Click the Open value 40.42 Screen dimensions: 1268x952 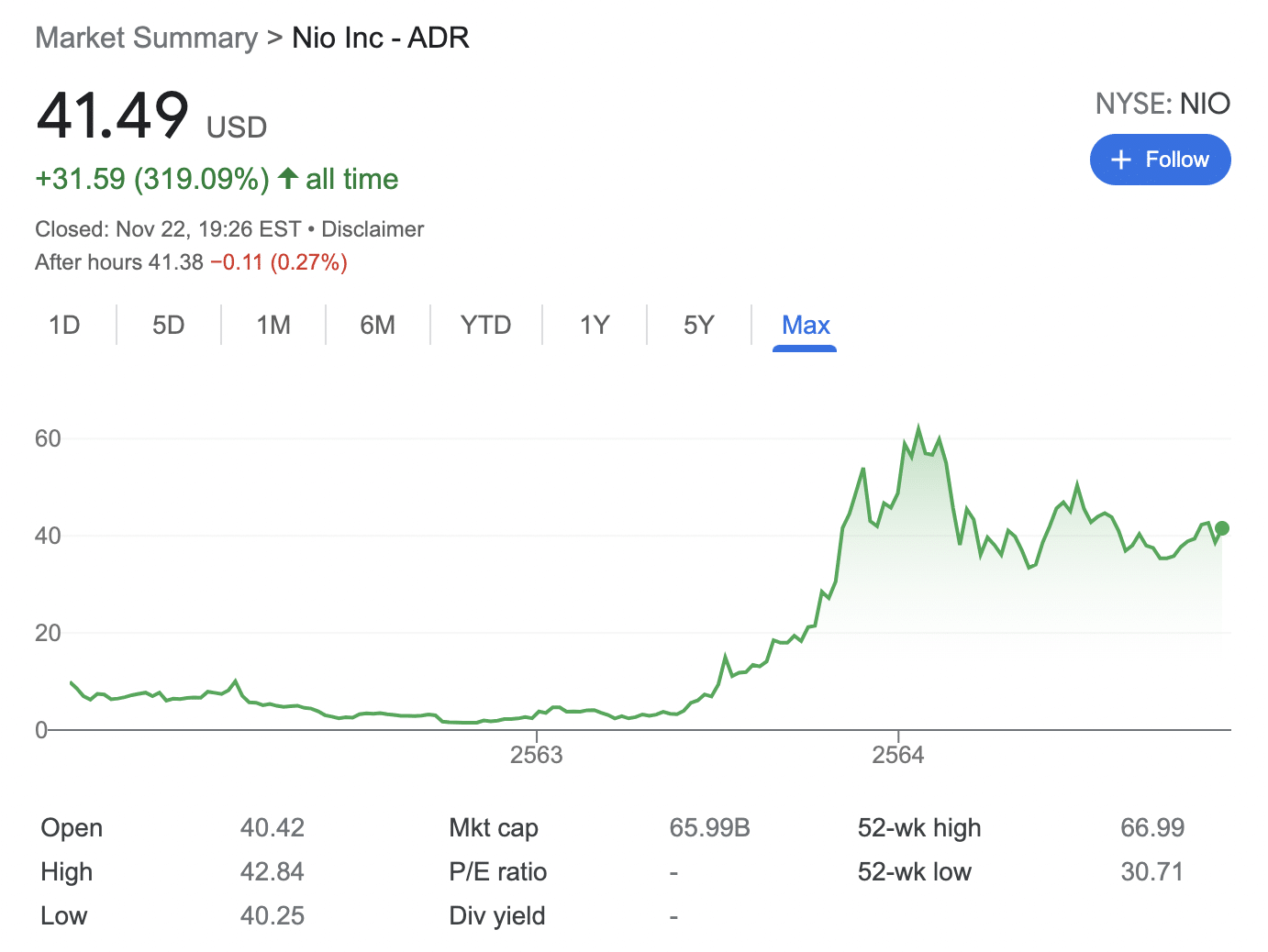[273, 827]
